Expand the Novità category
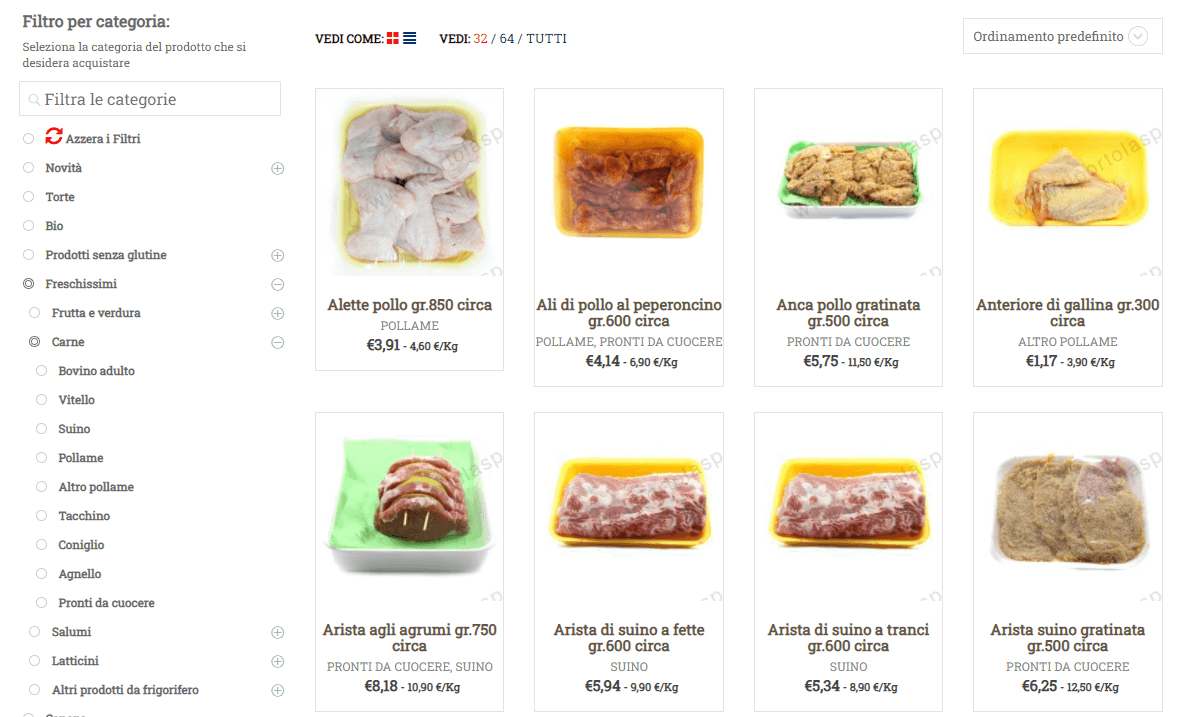1191x717 pixels. [278, 168]
